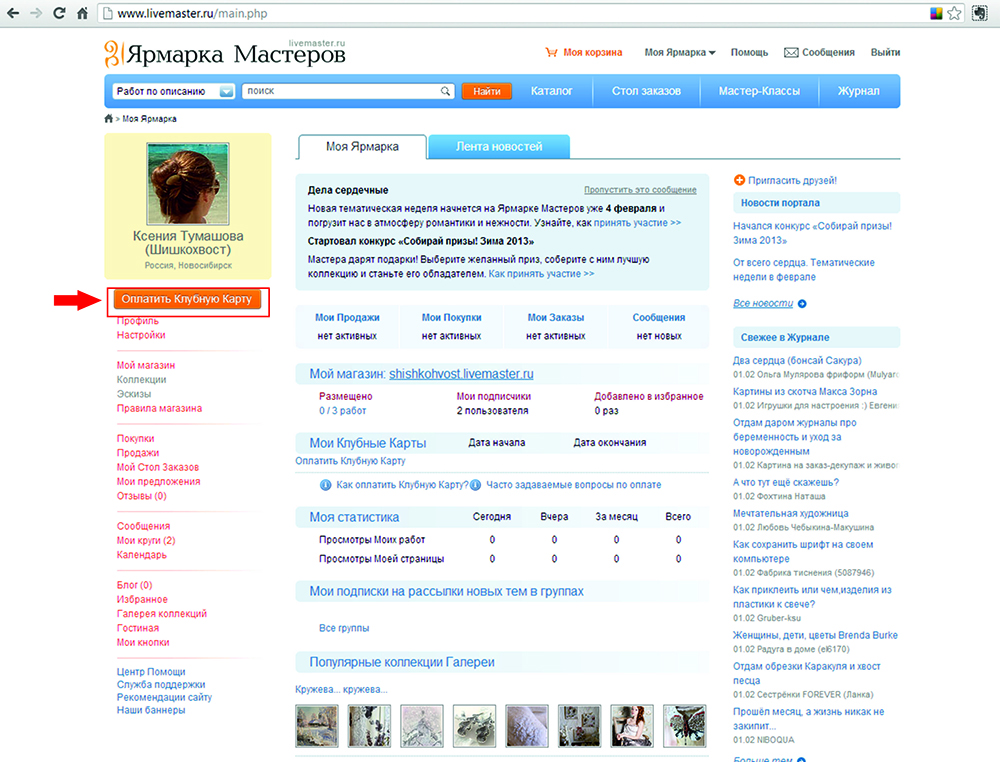Open Кружева... кружева... collection link

[341, 690]
